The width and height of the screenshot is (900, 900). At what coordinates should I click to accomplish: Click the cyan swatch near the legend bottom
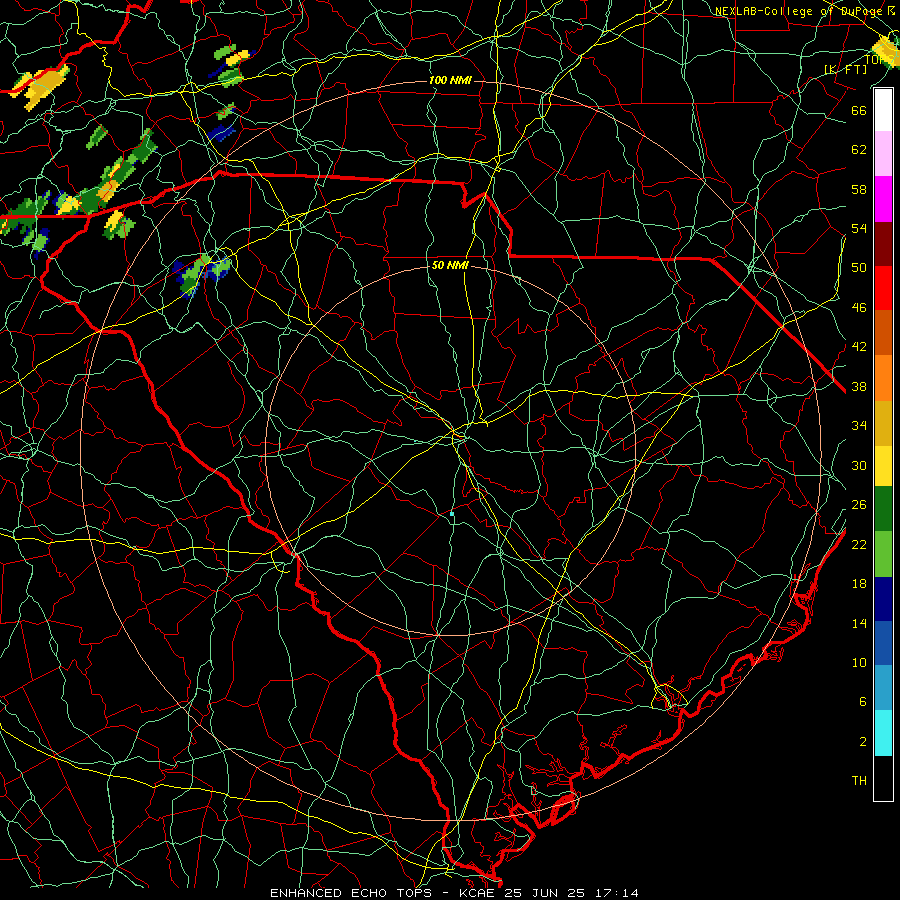coord(883,733)
